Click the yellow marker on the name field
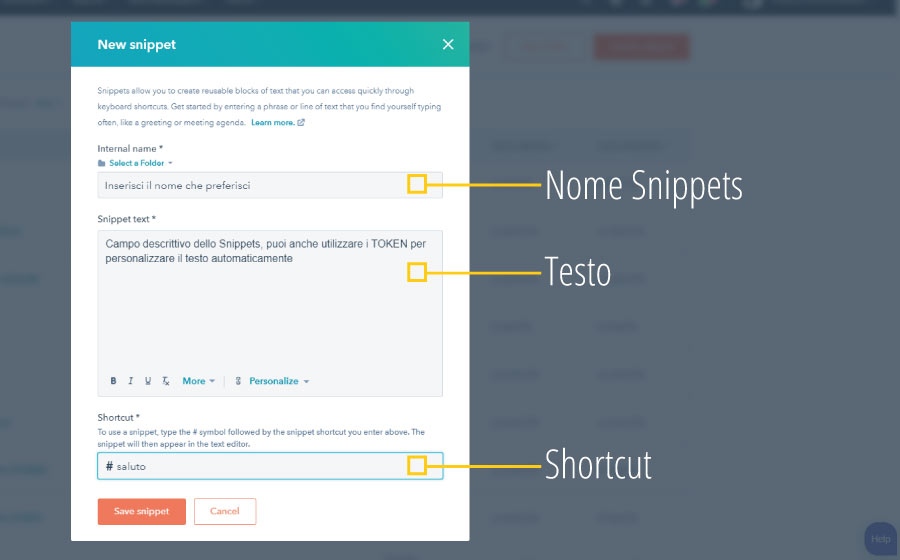 point(417,184)
